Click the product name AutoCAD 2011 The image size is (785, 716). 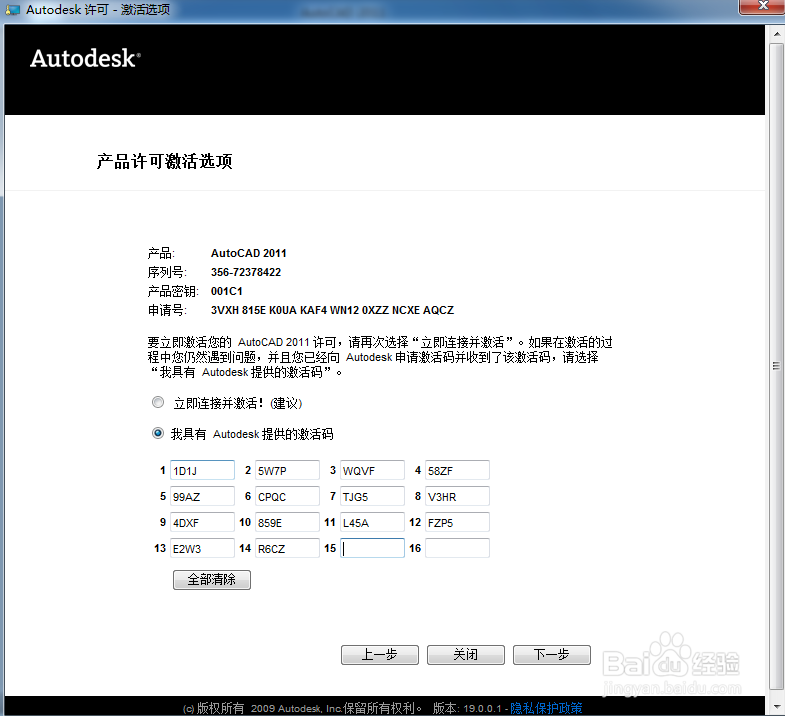click(x=249, y=253)
